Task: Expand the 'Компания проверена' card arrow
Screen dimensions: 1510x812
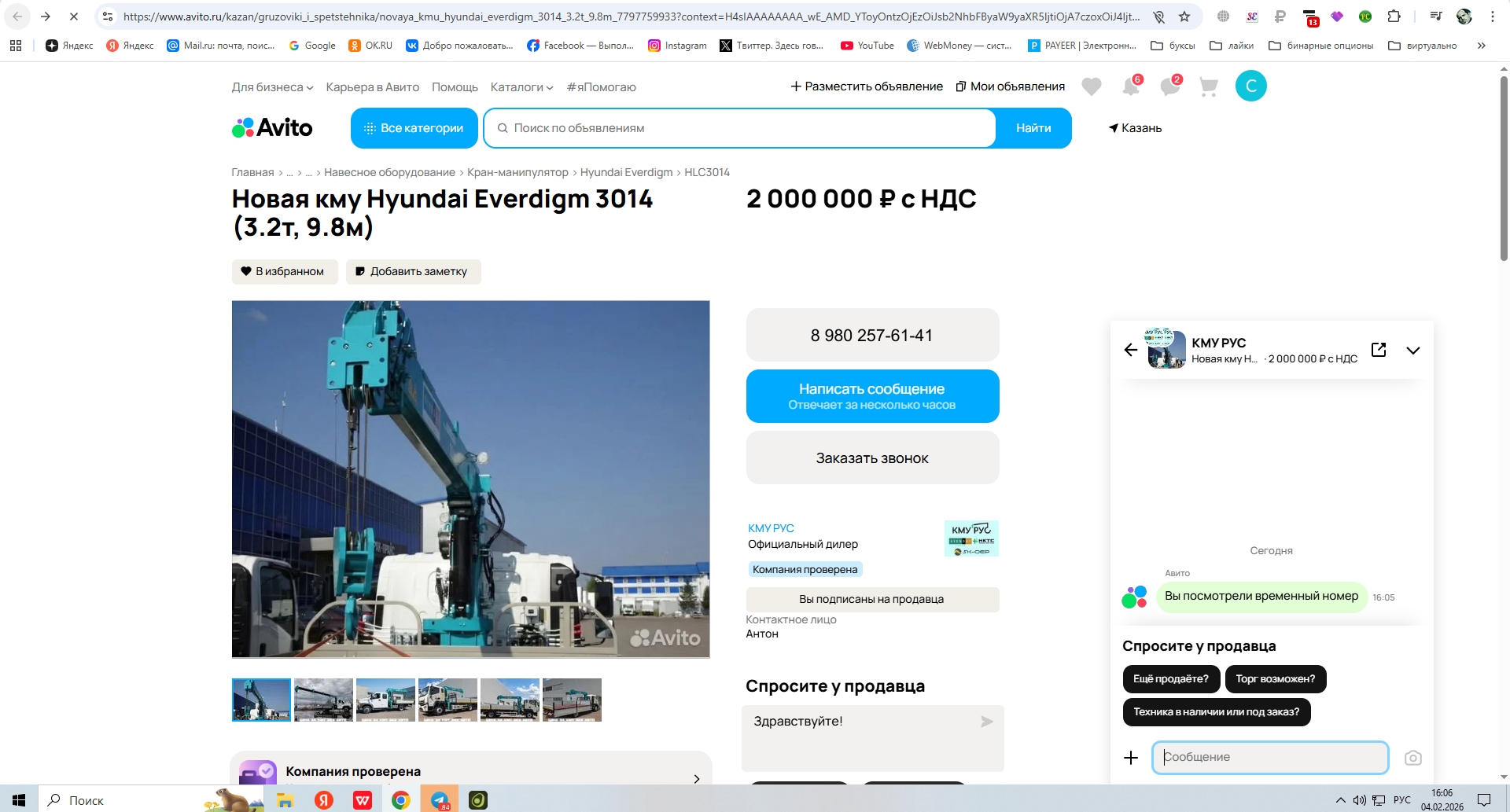Action: coord(697,778)
